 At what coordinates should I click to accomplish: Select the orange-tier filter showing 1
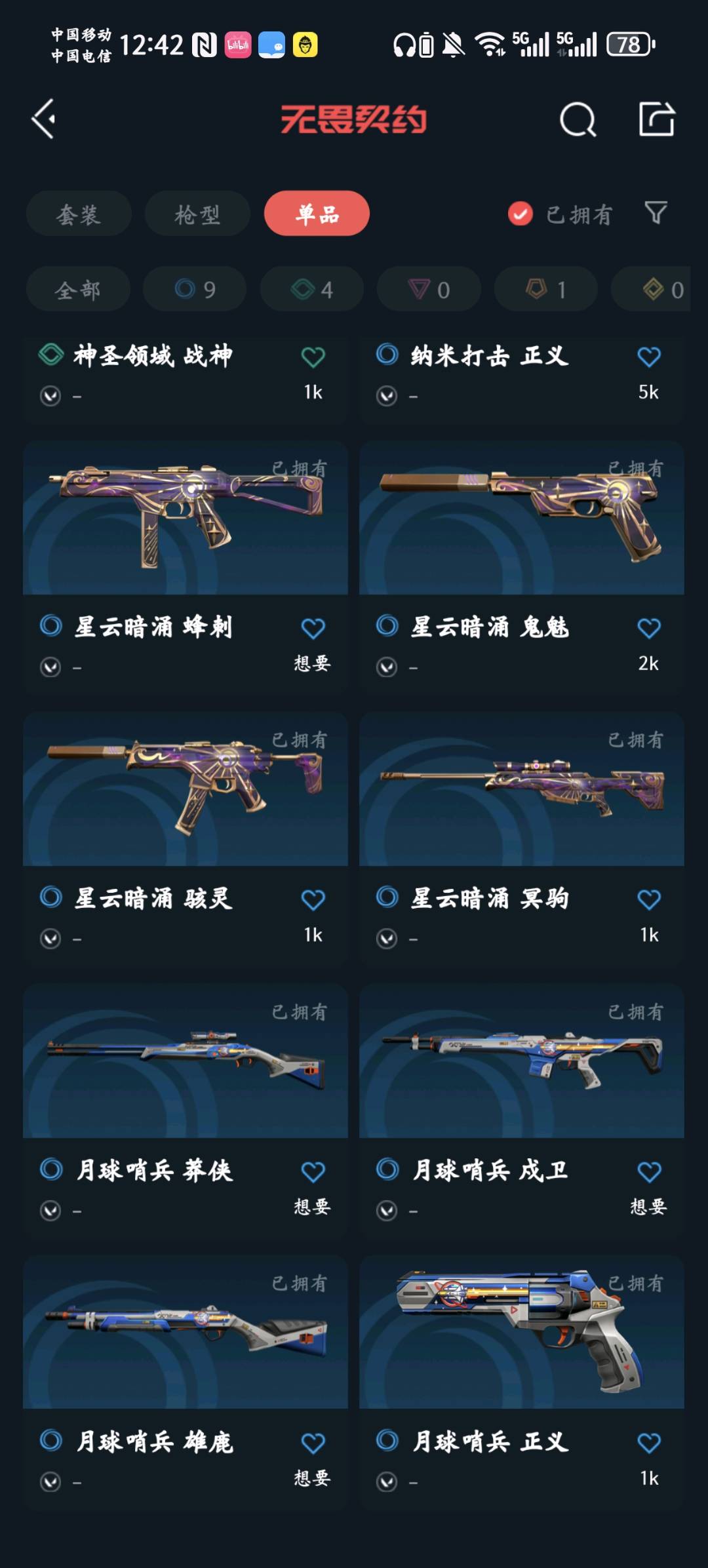545,289
